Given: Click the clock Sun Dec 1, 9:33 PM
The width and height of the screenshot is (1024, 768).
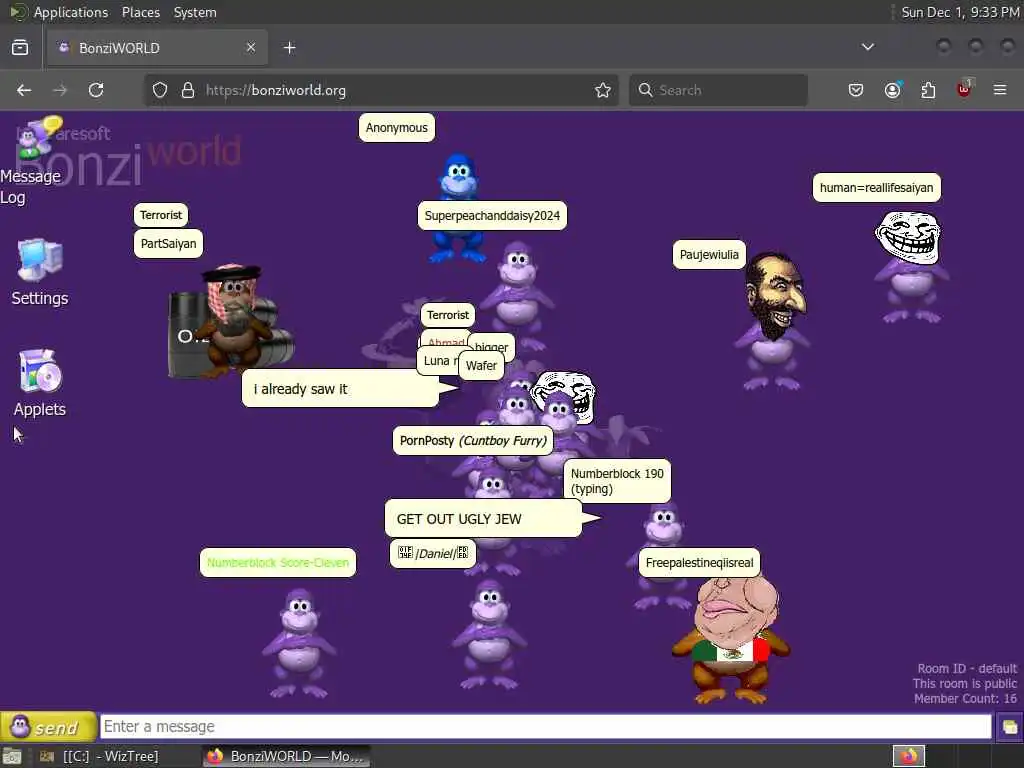Looking at the screenshot, I should click(x=961, y=12).
